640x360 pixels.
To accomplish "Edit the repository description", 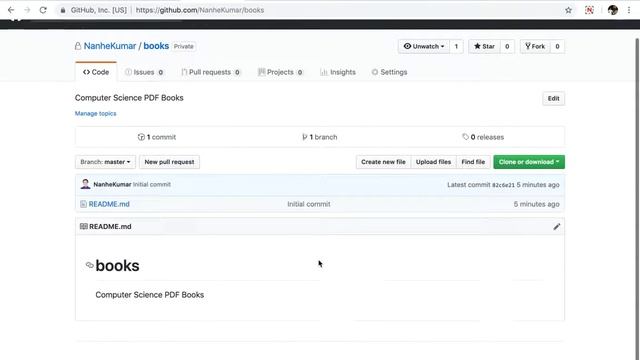I will coord(553,98).
